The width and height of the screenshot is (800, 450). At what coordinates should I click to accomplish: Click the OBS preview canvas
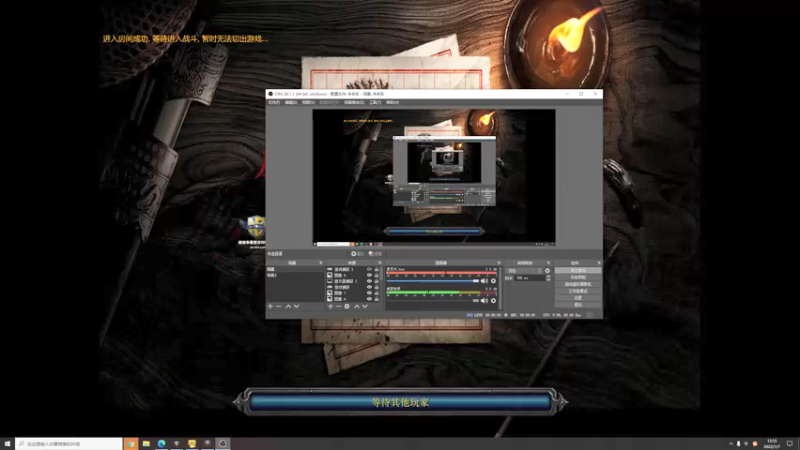[x=434, y=177]
